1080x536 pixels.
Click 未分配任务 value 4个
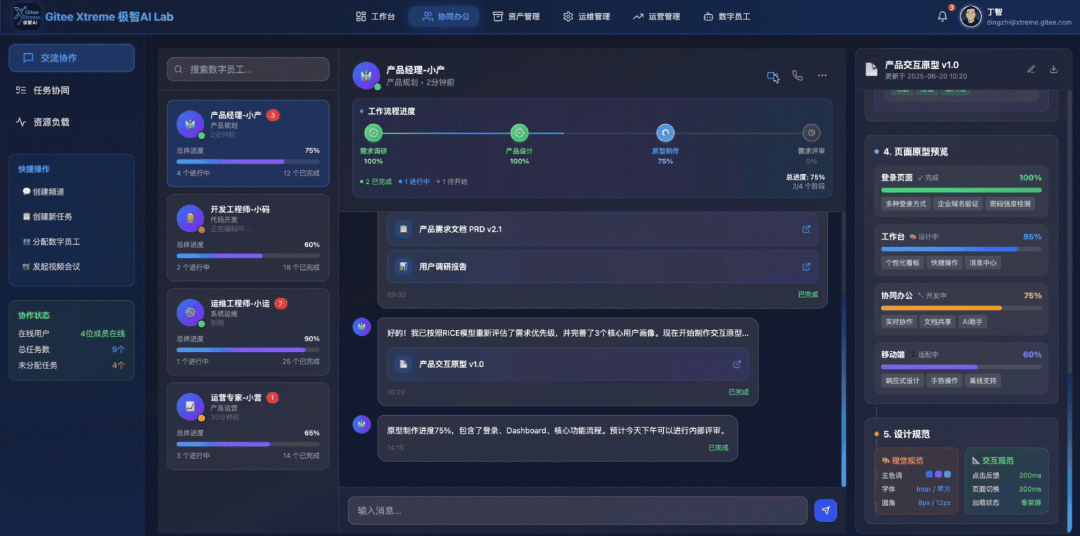point(118,365)
